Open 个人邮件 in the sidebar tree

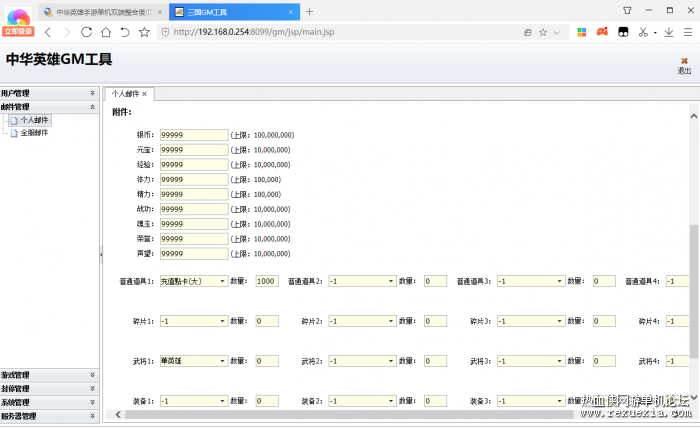click(30, 120)
